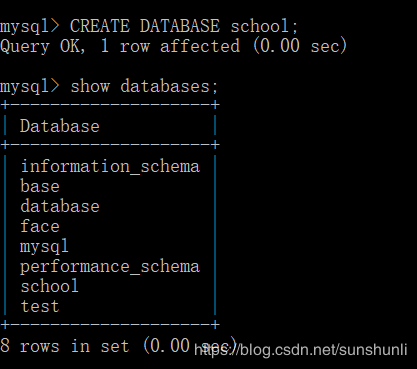Click the table's bottom border line

pyautogui.click(x=110, y=324)
